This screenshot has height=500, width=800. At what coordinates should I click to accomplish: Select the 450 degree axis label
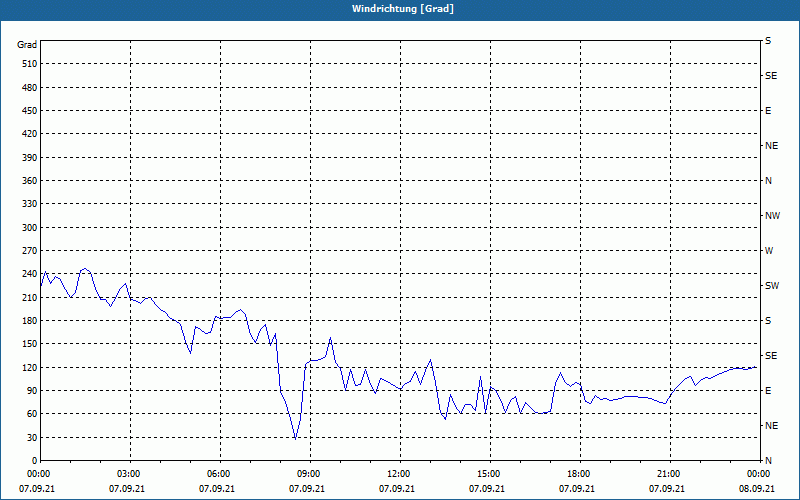coord(30,111)
